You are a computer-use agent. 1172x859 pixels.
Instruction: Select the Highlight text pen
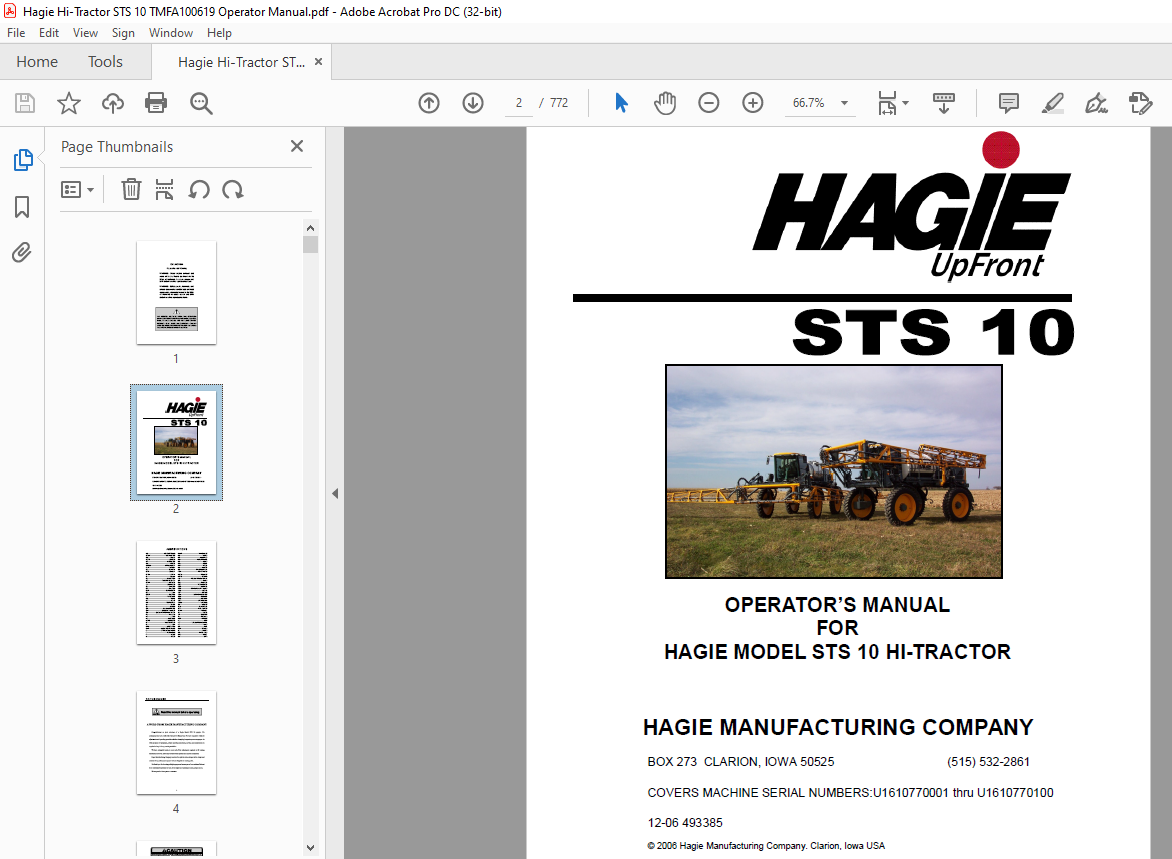tap(1052, 103)
